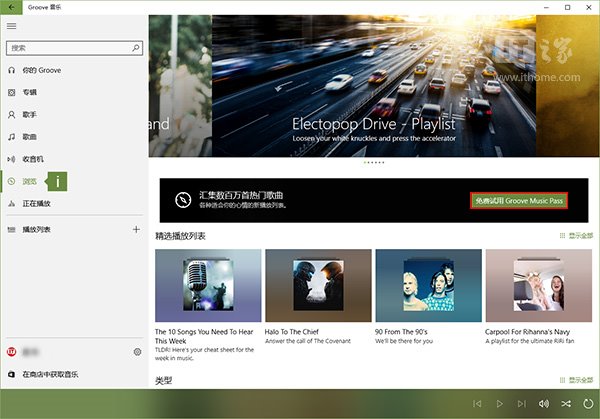Image resolution: width=600 pixels, height=419 pixels.
Task: Select 专辑 (Albums) in sidebar
Action: coord(30,92)
